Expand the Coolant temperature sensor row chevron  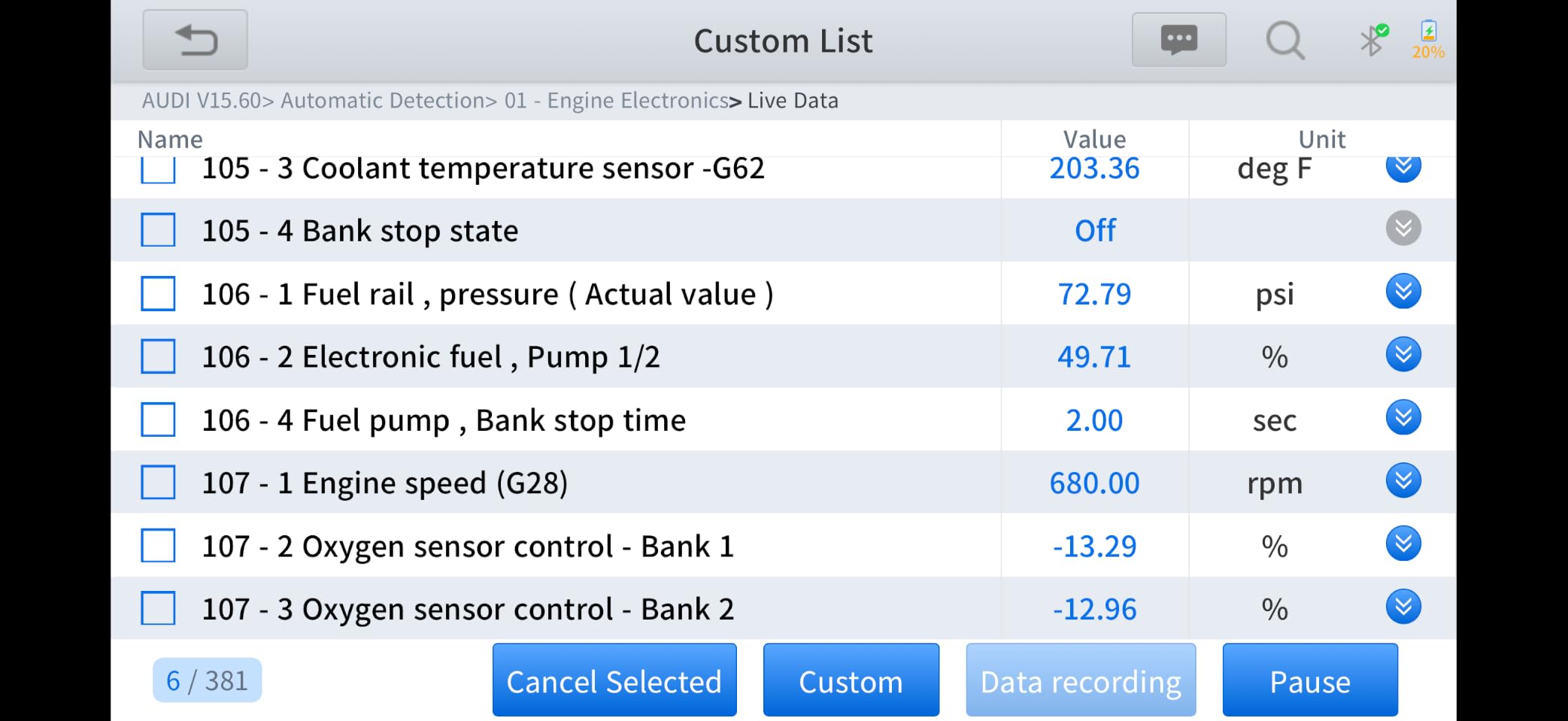click(x=1403, y=168)
